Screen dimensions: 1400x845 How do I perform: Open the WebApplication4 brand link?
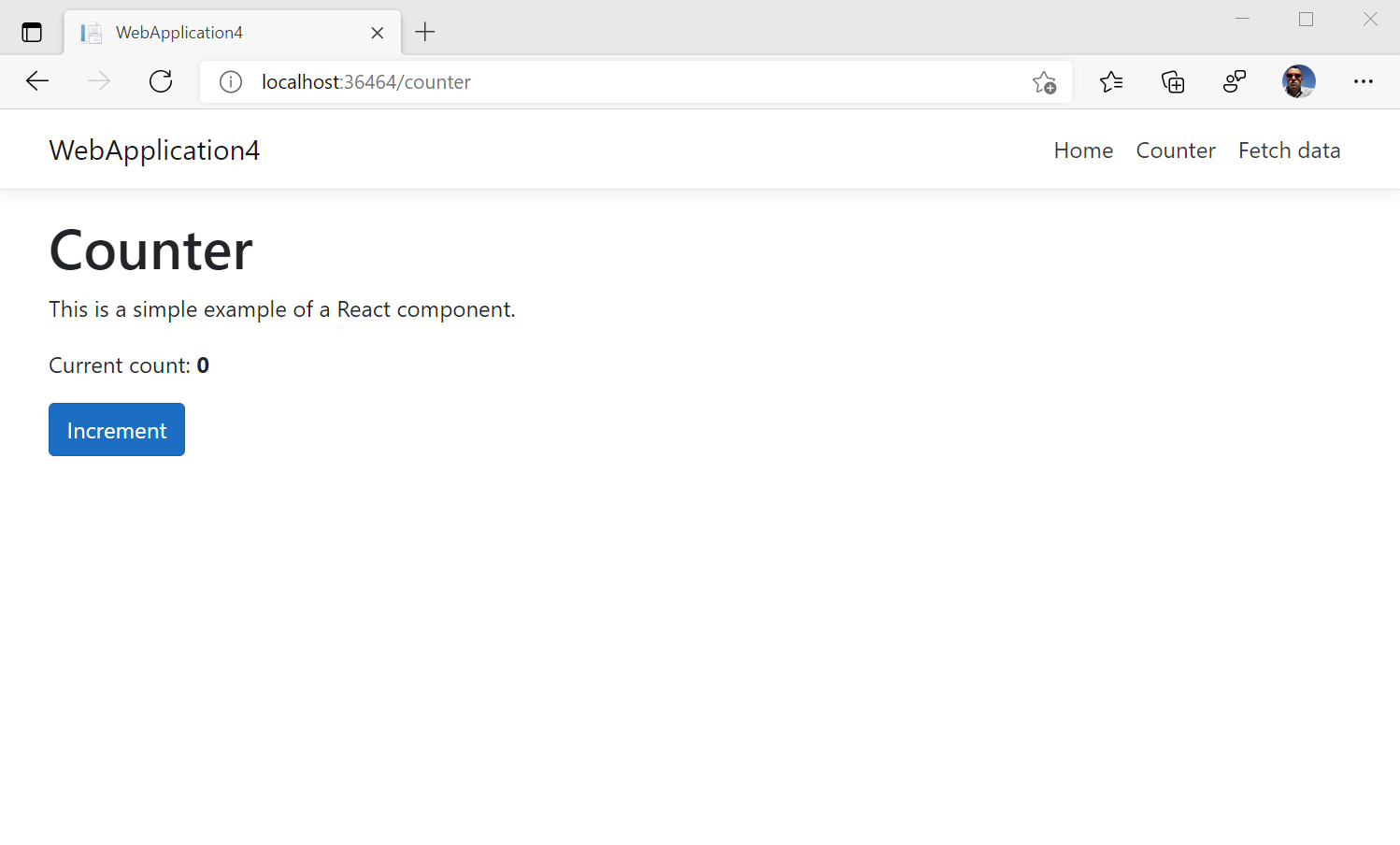pyautogui.click(x=153, y=150)
